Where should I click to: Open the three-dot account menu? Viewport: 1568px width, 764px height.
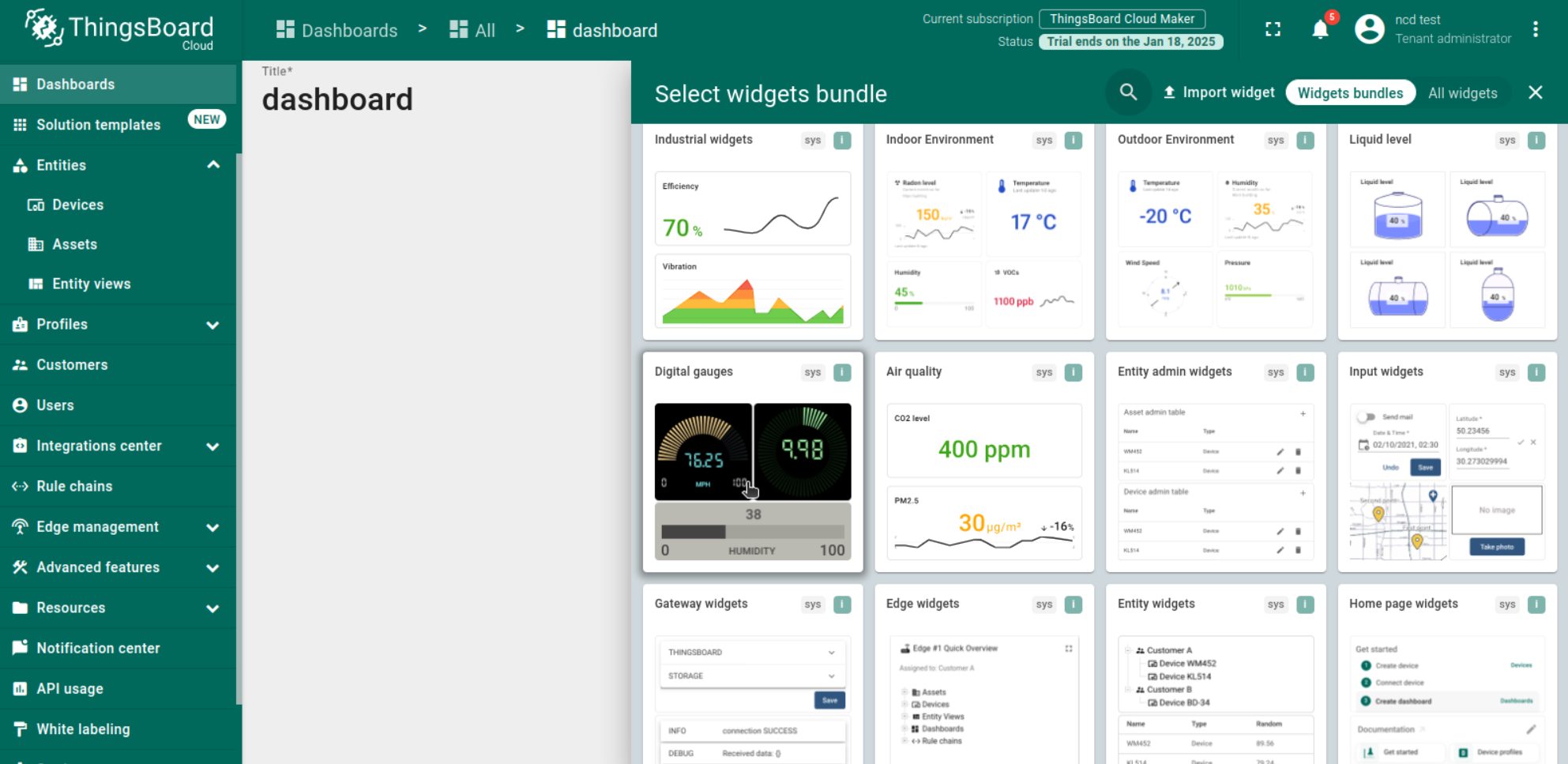1535,30
